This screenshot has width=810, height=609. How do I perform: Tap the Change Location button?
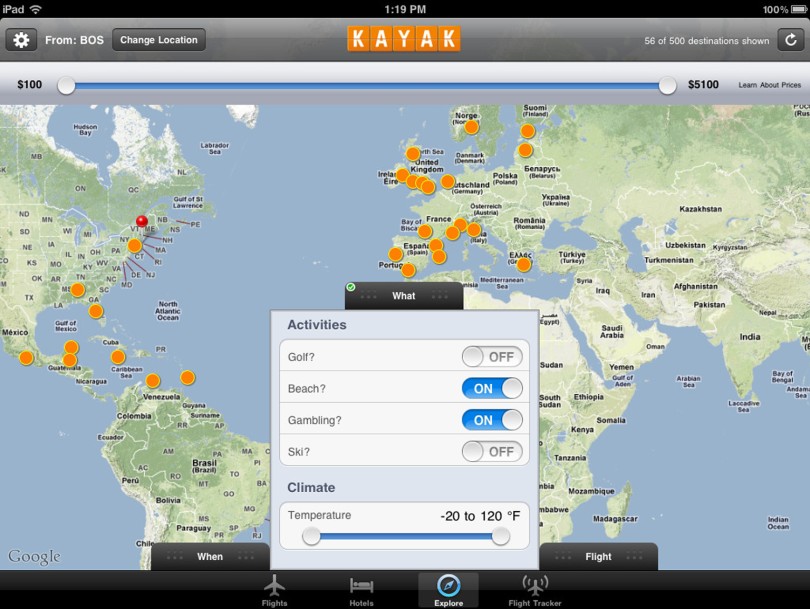click(159, 40)
